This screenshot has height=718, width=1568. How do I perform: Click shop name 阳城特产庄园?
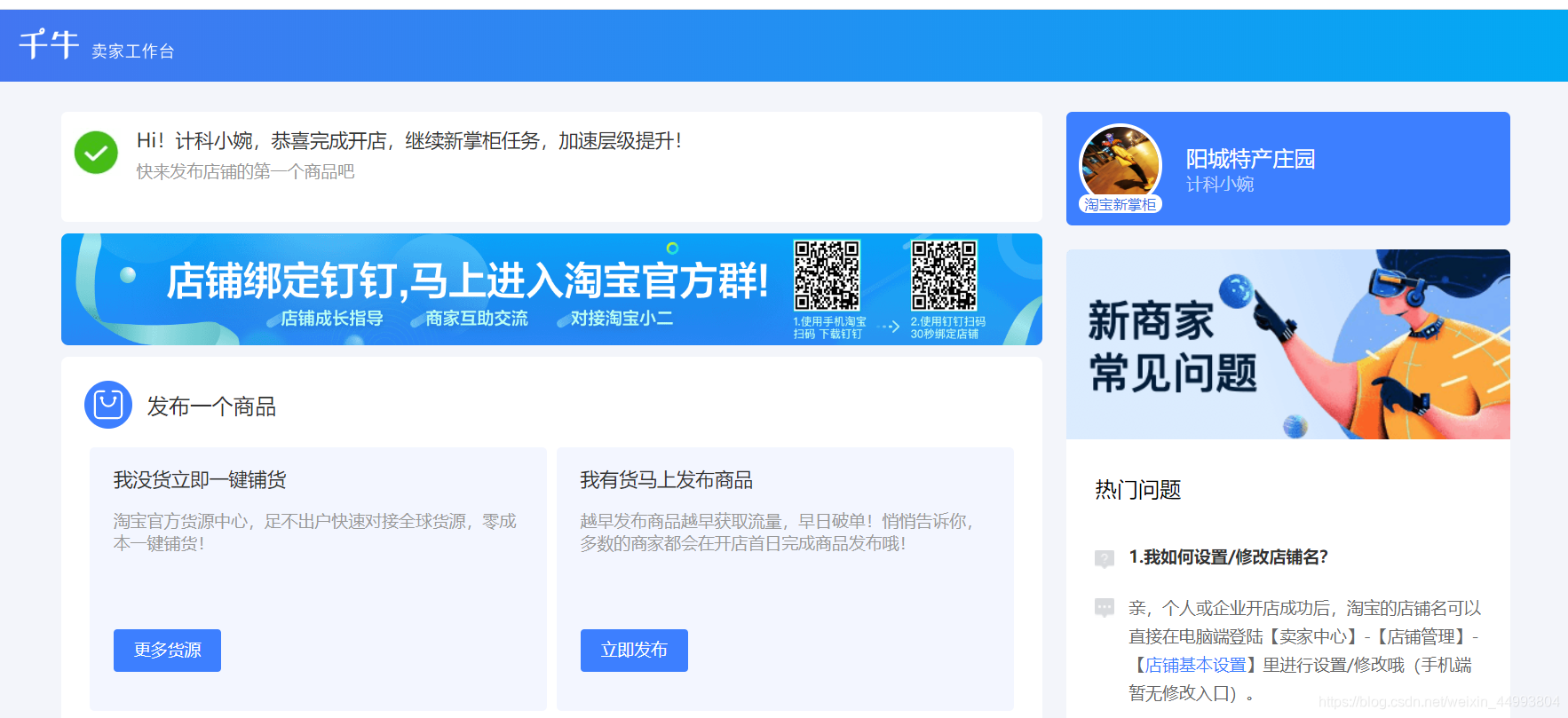pos(1250,159)
